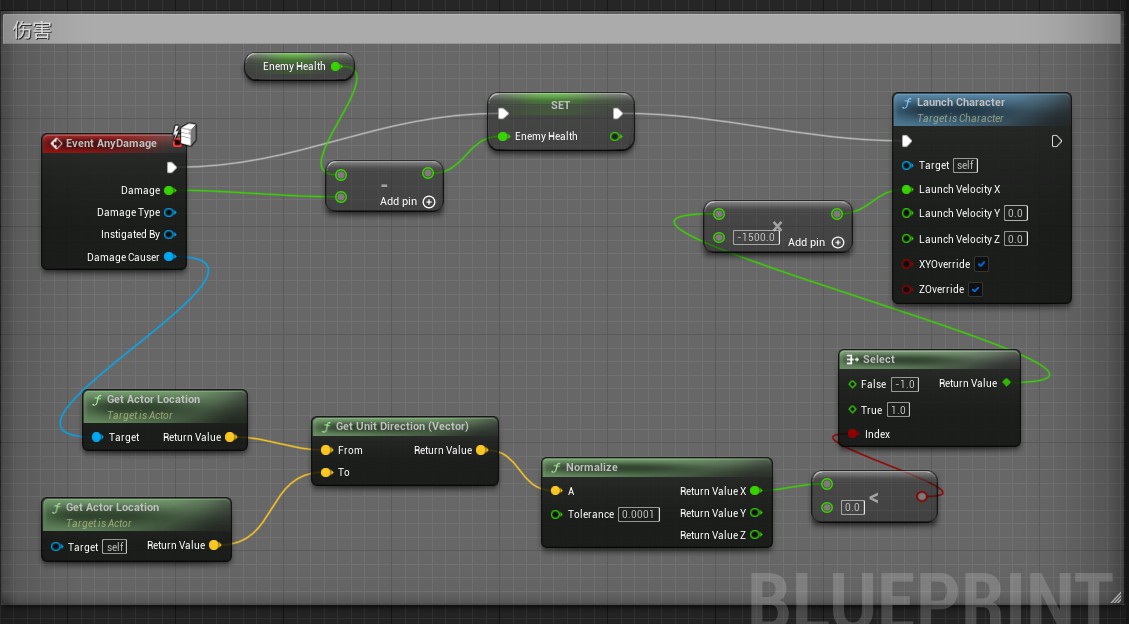The image size is (1129, 624).
Task: Click the Select node Index pin
Action: click(x=852, y=434)
